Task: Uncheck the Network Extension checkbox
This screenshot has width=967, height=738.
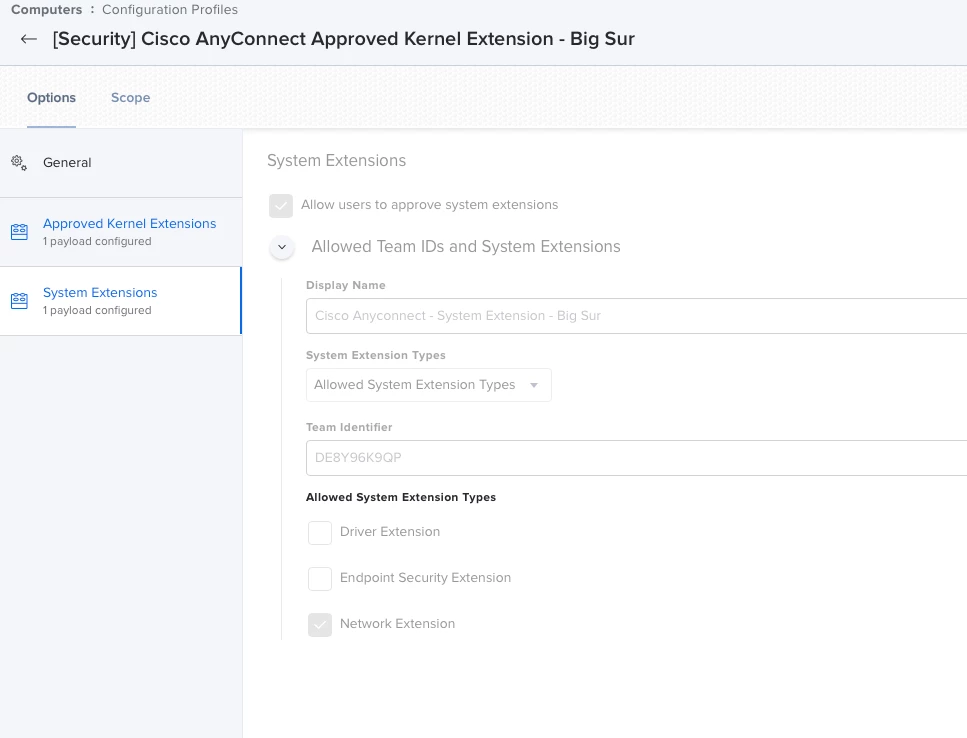Action: (320, 625)
